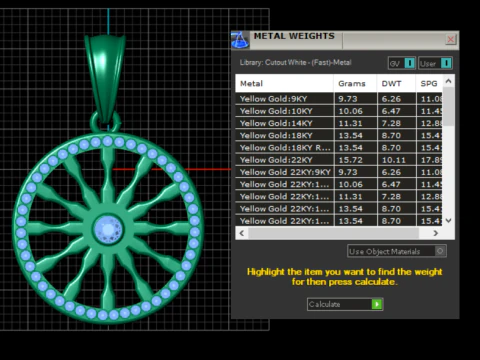The width and height of the screenshot is (480, 360).
Task: Select the Yellow Gold:14KY row
Action: (x=339, y=123)
